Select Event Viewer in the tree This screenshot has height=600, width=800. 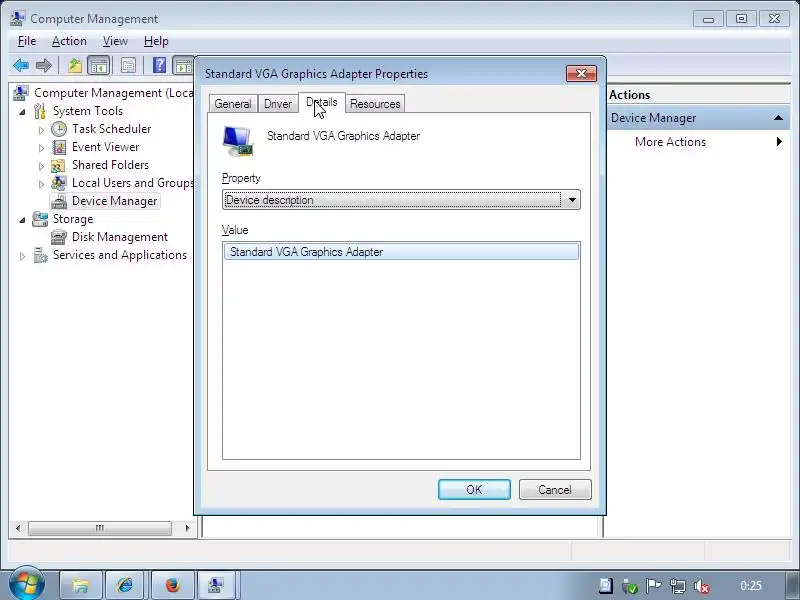[x=106, y=147]
